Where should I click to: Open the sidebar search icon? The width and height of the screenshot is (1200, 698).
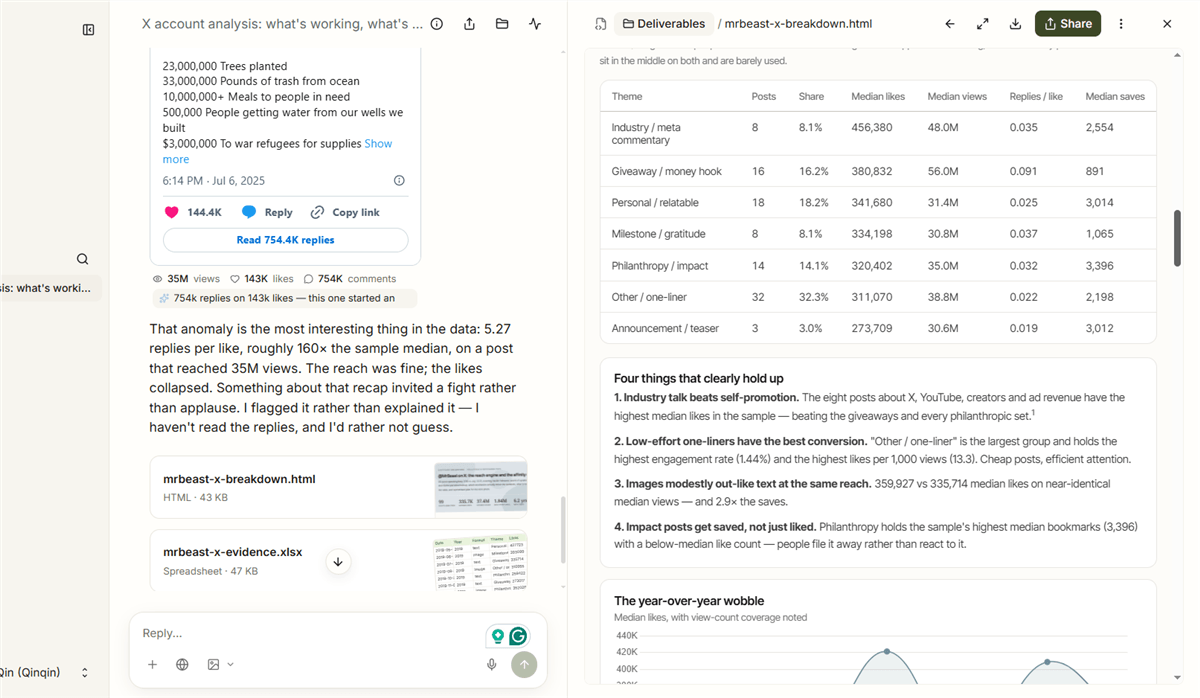[x=82, y=259]
